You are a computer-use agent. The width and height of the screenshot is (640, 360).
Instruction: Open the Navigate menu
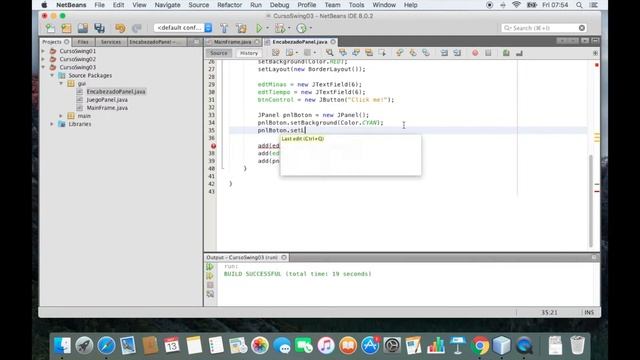point(167,5)
